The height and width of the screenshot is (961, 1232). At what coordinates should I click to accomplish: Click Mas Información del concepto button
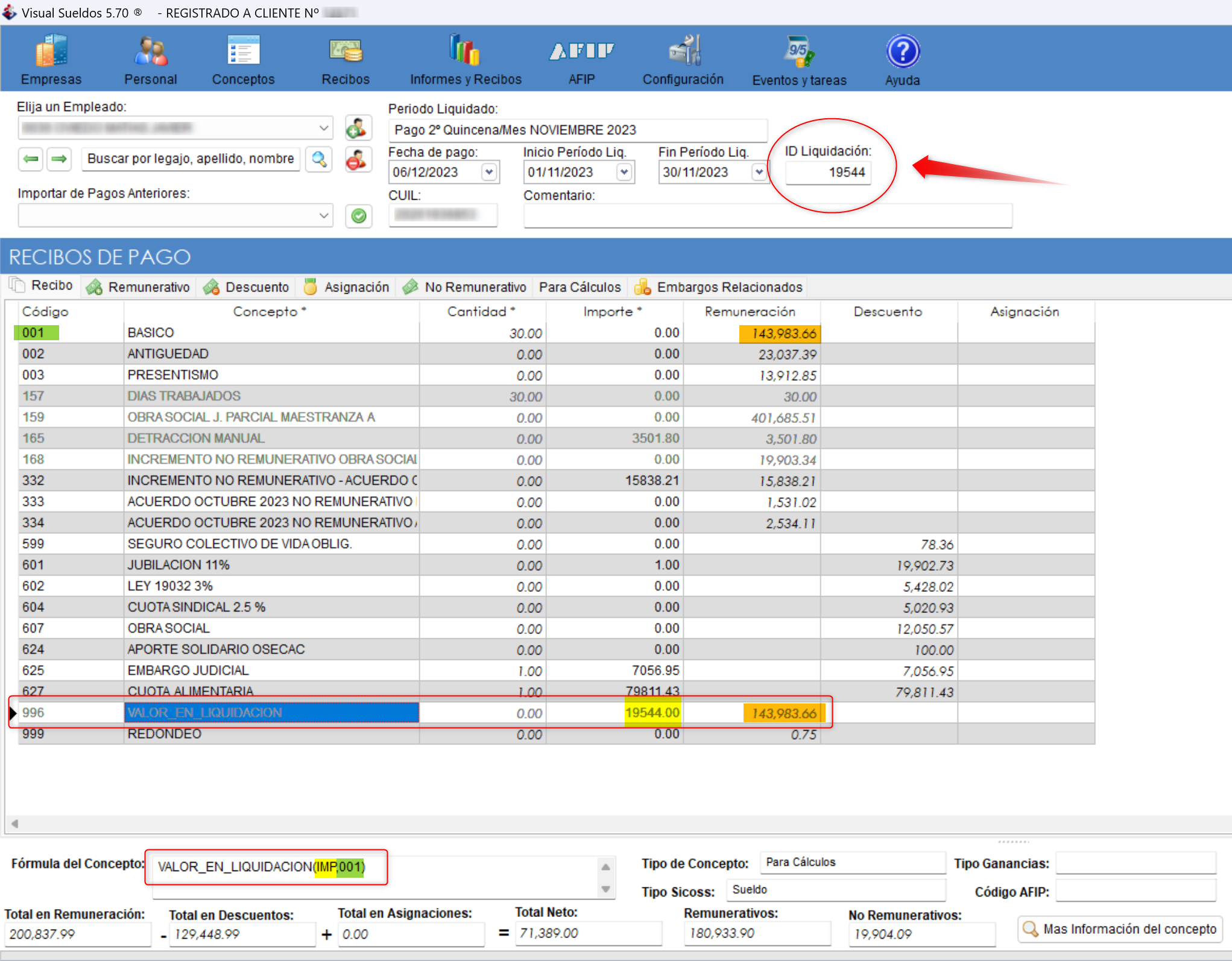[x=1120, y=930]
